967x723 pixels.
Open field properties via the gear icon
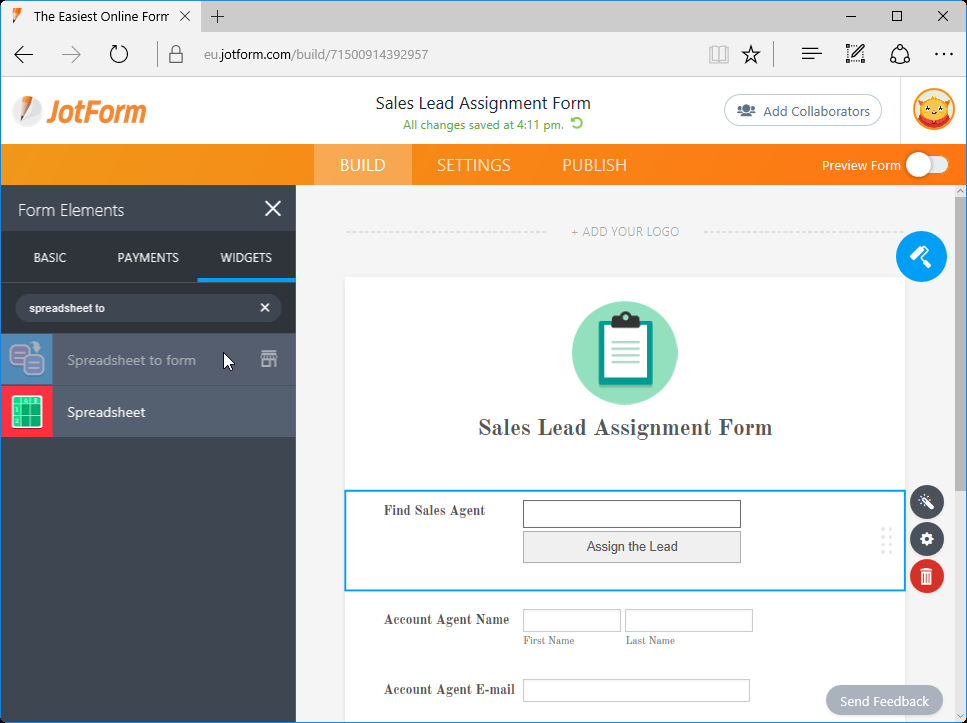click(926, 539)
